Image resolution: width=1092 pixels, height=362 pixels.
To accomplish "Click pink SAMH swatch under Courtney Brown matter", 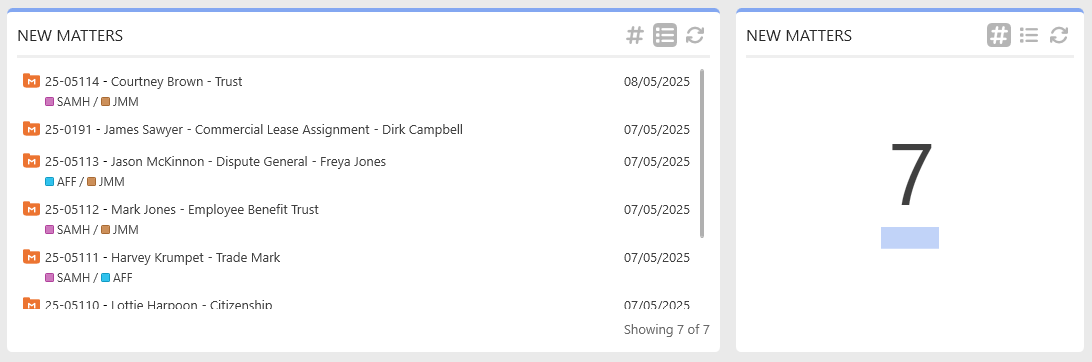I will (x=49, y=102).
